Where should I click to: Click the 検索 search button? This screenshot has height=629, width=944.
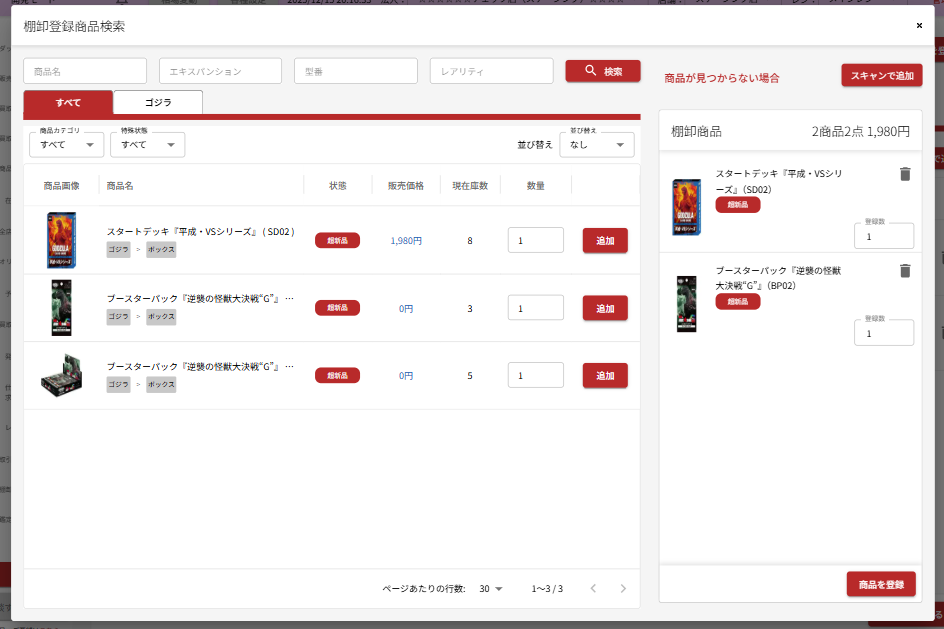pos(603,71)
